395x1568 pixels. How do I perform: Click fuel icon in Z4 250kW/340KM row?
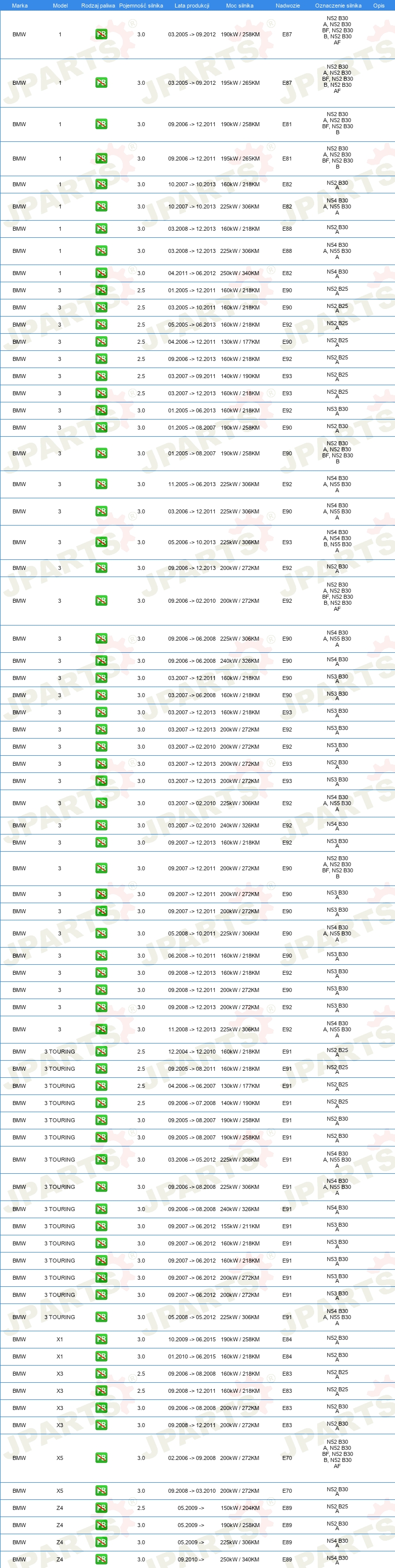(x=101, y=1559)
